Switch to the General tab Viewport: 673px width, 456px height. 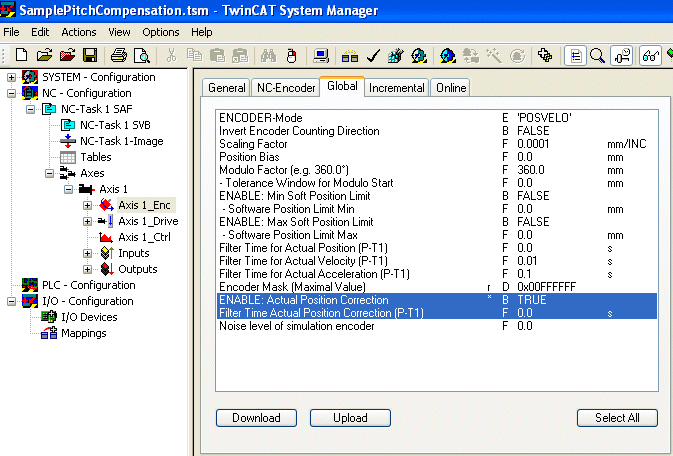pyautogui.click(x=227, y=88)
